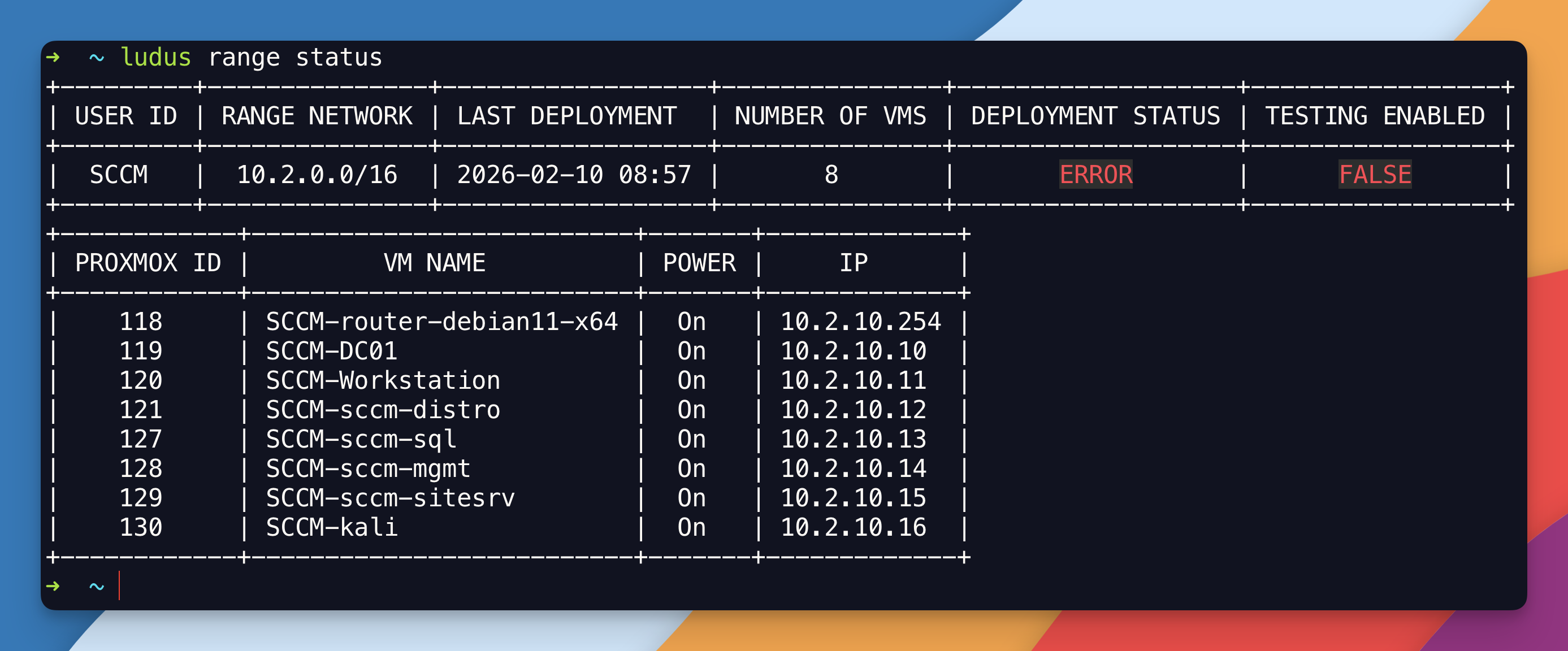Click the SCCM user ID value
The width and height of the screenshot is (1568, 651).
[x=119, y=175]
